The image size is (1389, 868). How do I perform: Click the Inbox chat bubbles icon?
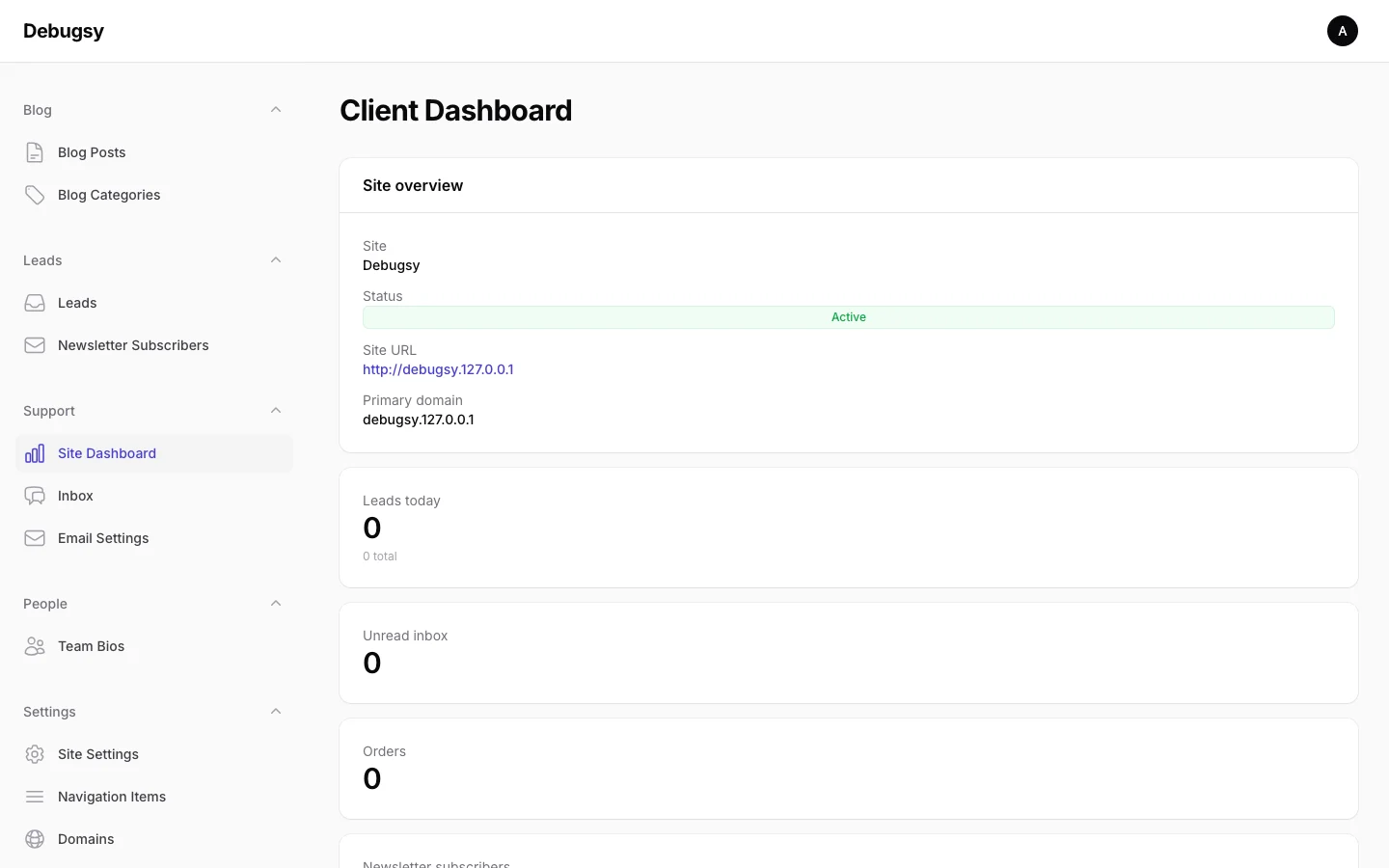(x=35, y=496)
